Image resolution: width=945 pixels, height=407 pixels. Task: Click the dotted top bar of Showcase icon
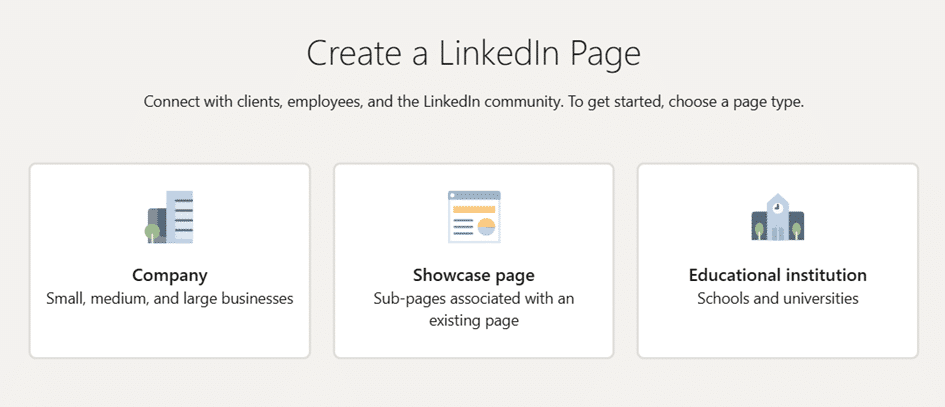click(x=474, y=196)
